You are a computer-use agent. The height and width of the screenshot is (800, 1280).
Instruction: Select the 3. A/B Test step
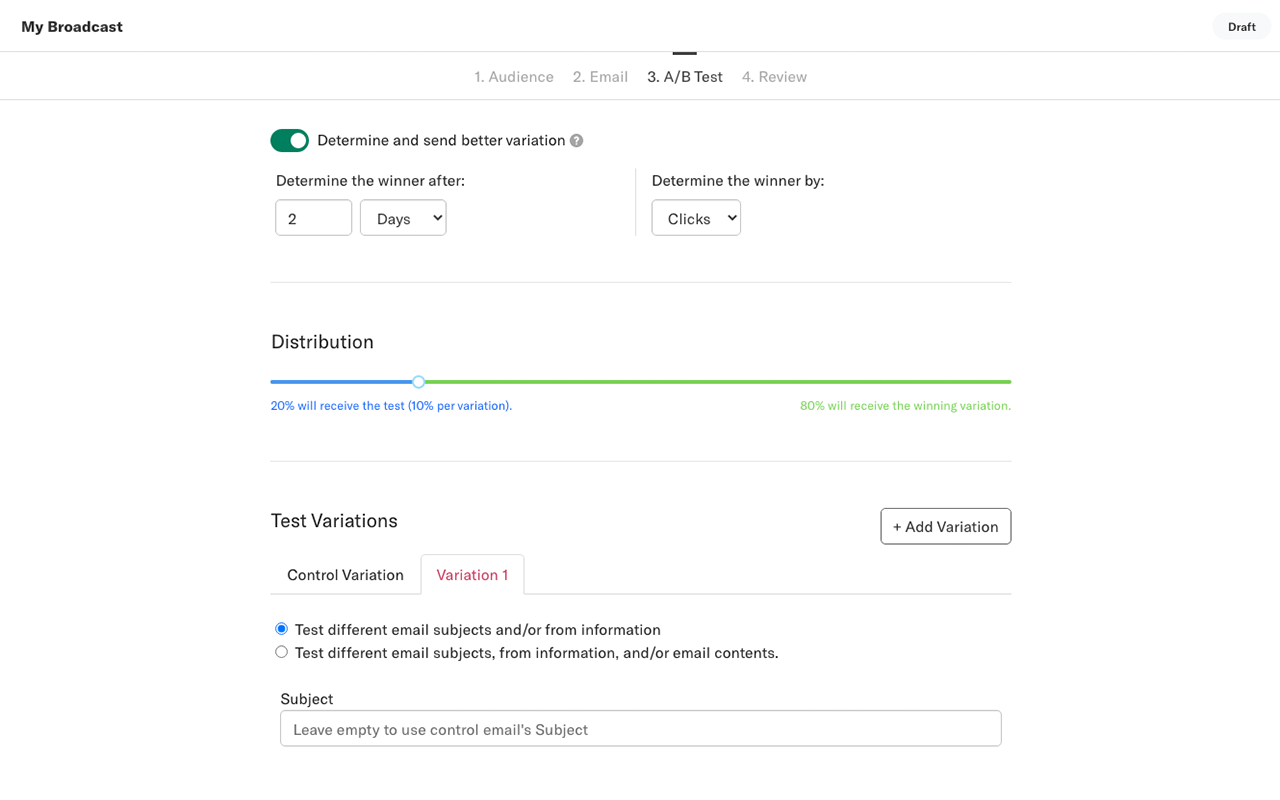[x=685, y=77]
